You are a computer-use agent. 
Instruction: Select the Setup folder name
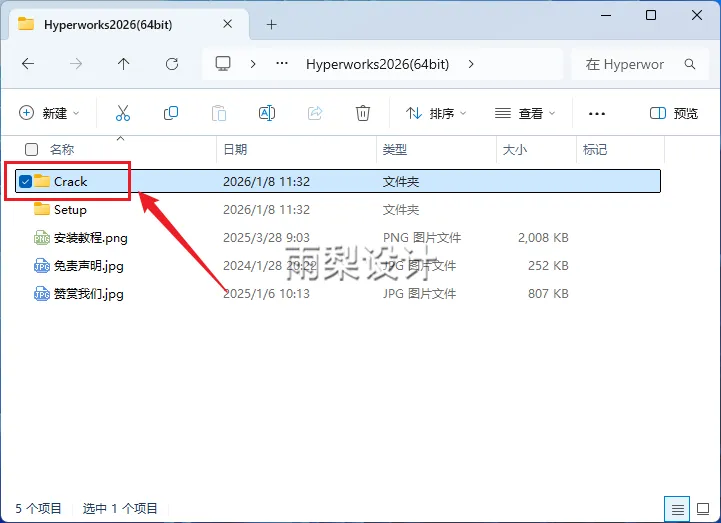70,210
